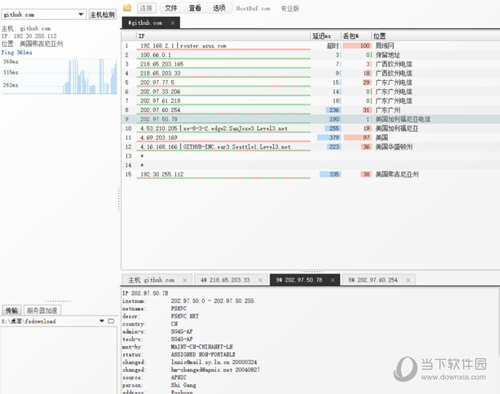Click the mnt-by value MAINT-CN-CHINANET-LN
Viewport: 500px width, 394px height.
pos(202,347)
